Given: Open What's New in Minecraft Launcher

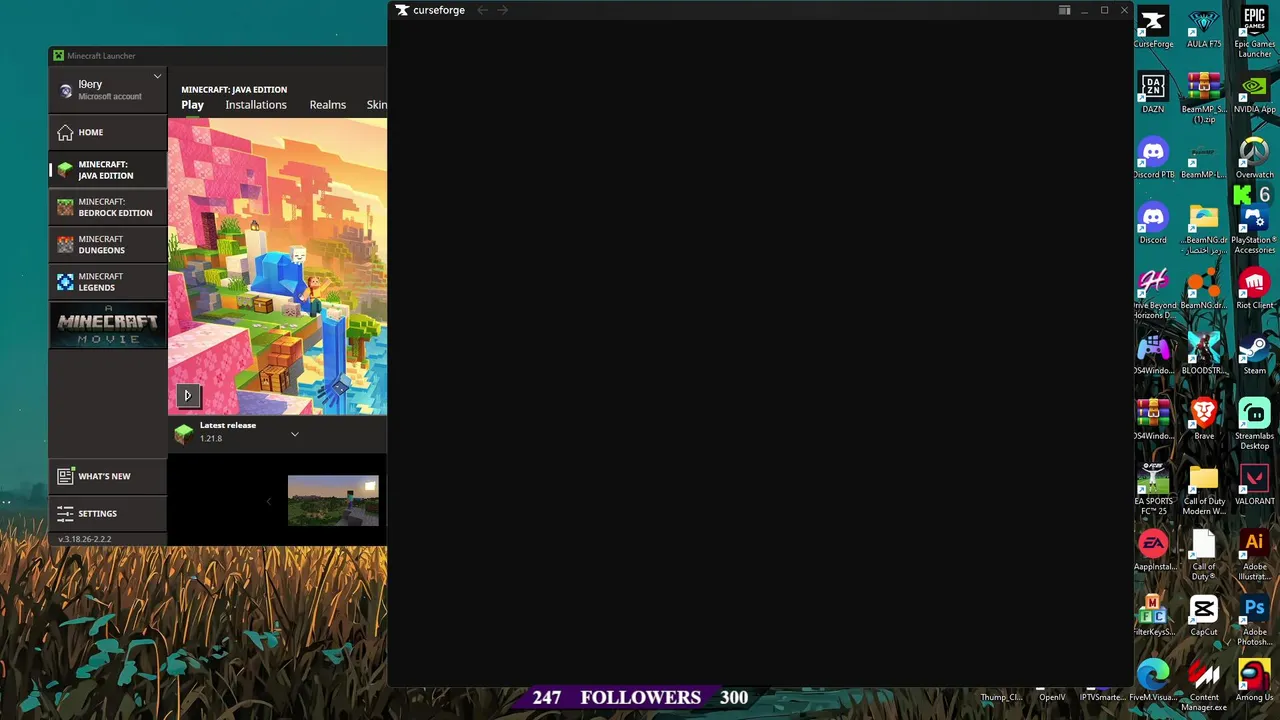Looking at the screenshot, I should coord(108,476).
